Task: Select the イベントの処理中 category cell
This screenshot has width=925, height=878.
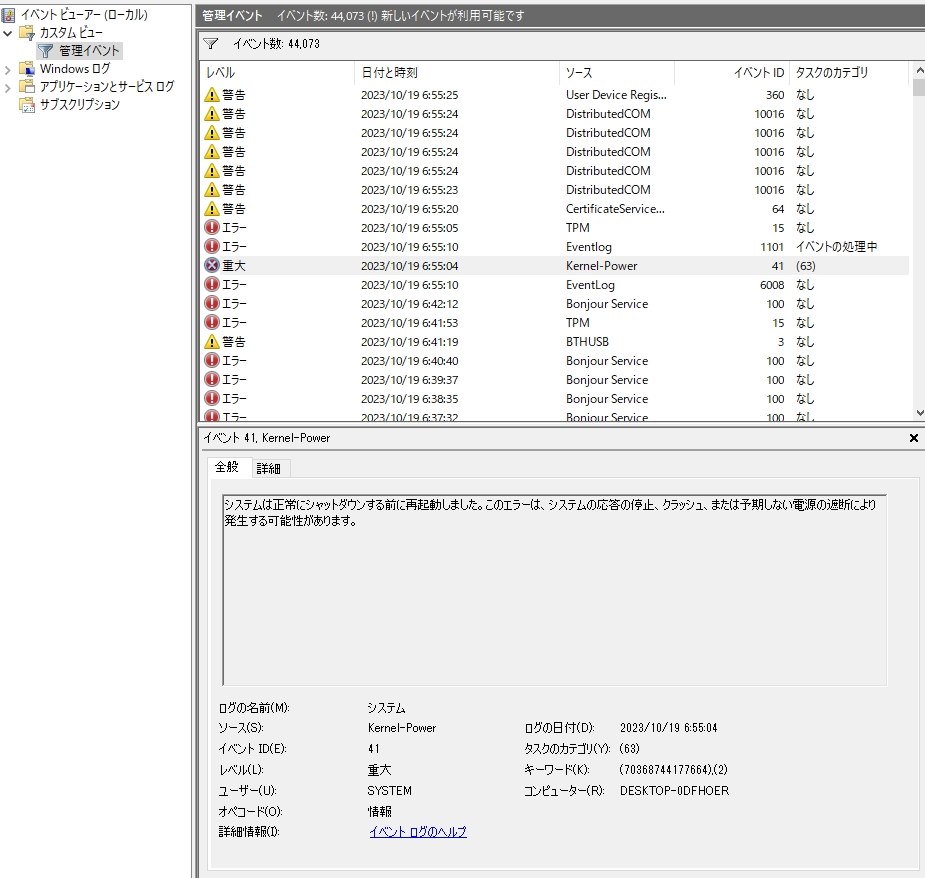Action: click(x=836, y=247)
